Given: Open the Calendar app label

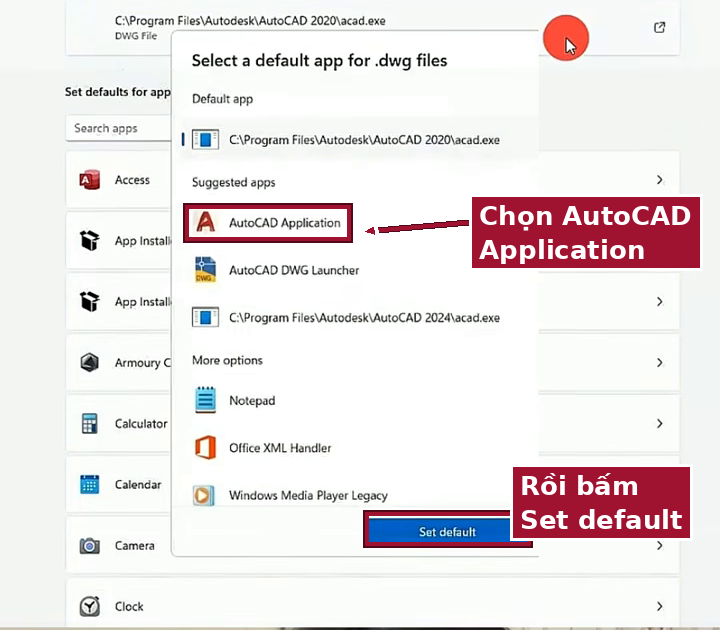Looking at the screenshot, I should (x=138, y=484).
